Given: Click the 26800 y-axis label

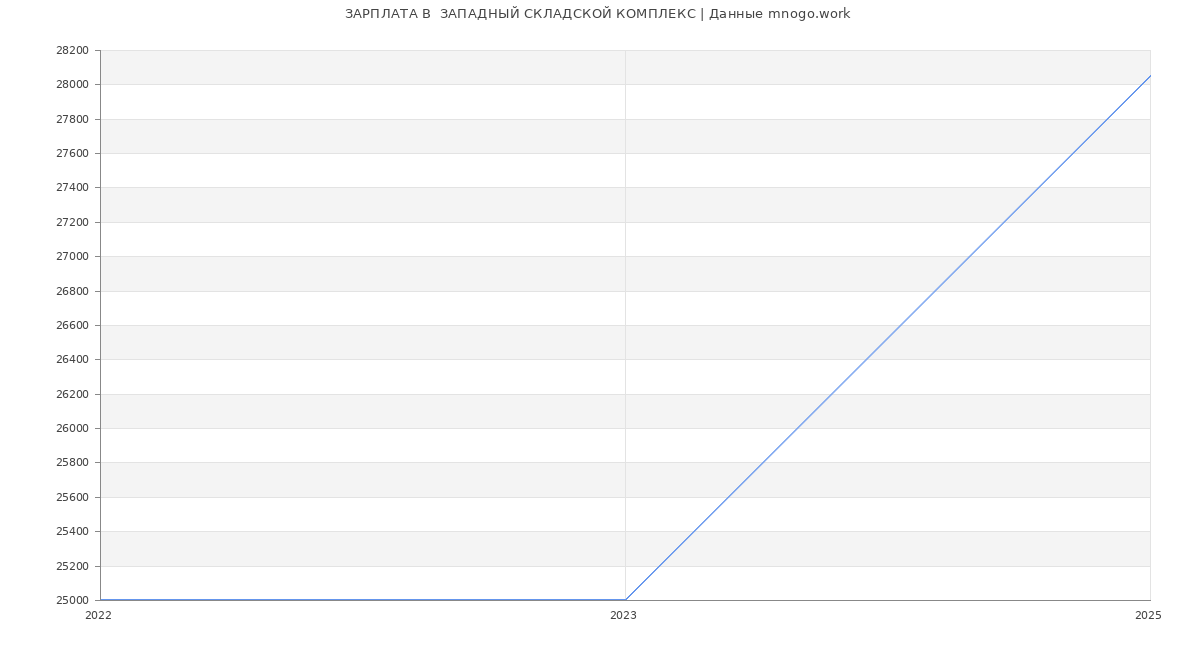Looking at the screenshot, I should [x=72, y=291].
